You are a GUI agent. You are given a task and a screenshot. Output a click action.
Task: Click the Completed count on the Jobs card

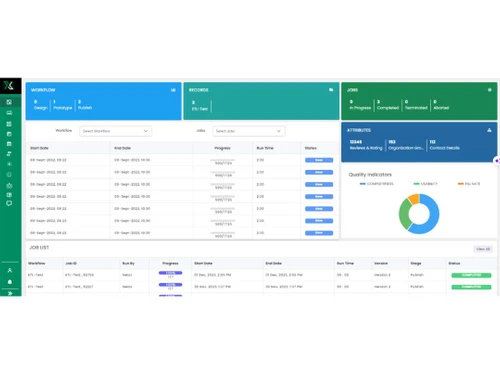[x=388, y=105]
